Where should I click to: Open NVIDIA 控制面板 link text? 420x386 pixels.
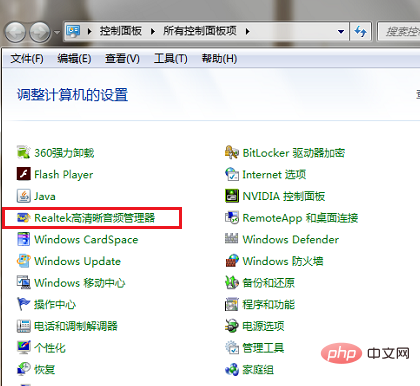point(284,196)
